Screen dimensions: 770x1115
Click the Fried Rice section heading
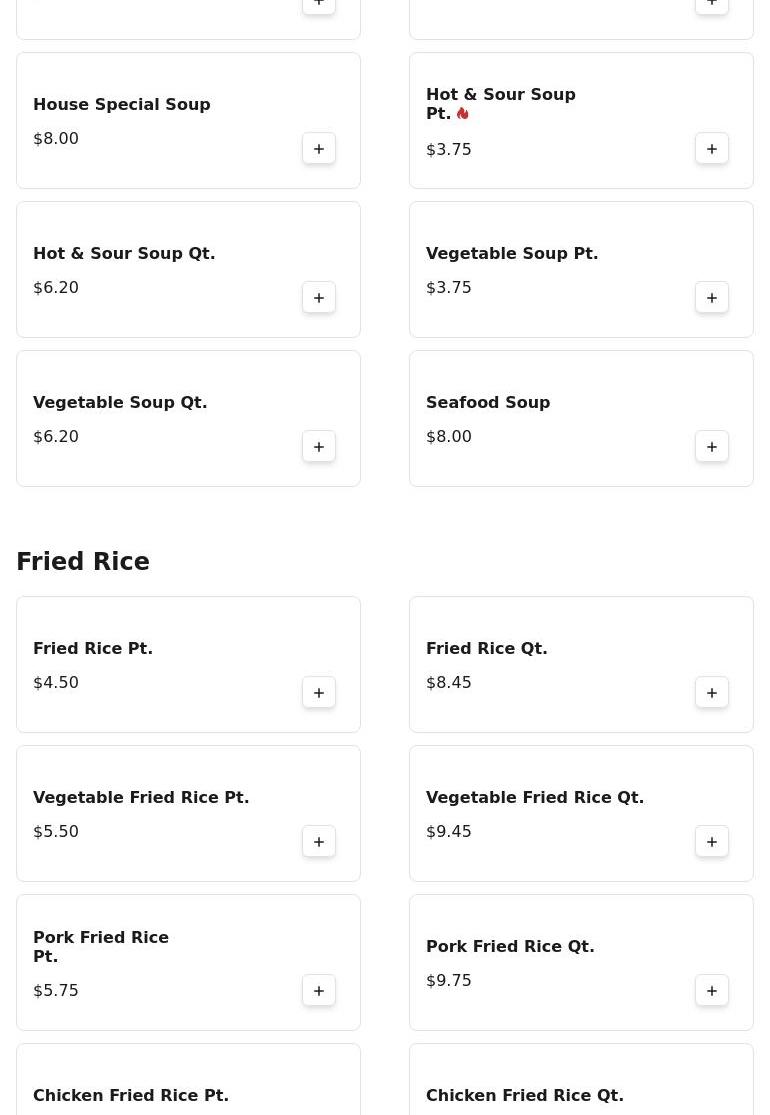tap(83, 562)
